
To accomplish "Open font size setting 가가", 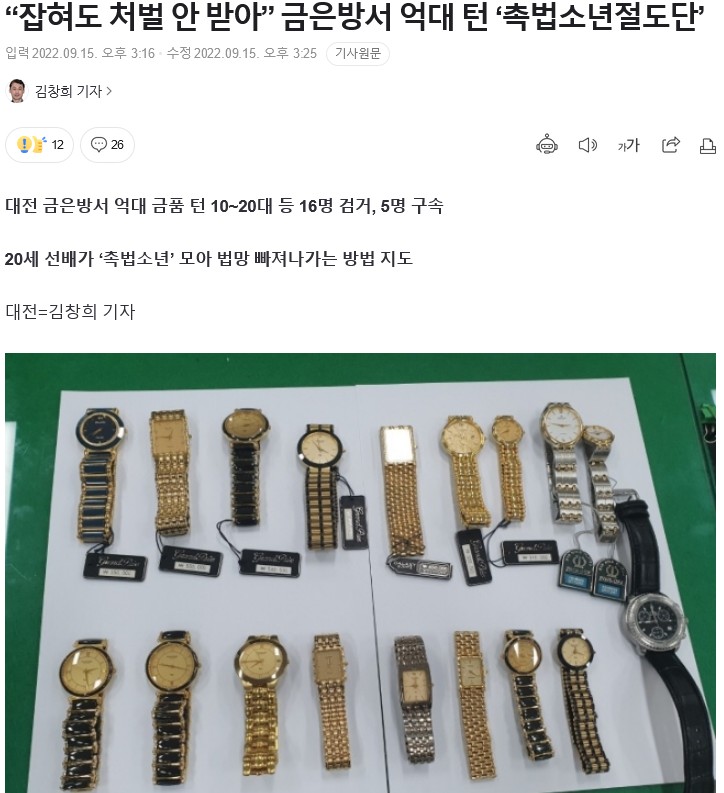I will tap(628, 146).
